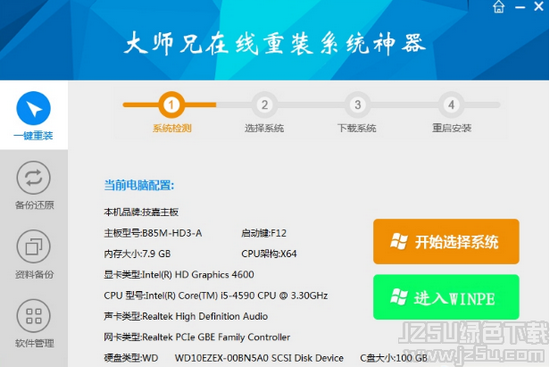Click the CPU架构:X64 text
This screenshot has height=367, width=550.
[x=269, y=254]
